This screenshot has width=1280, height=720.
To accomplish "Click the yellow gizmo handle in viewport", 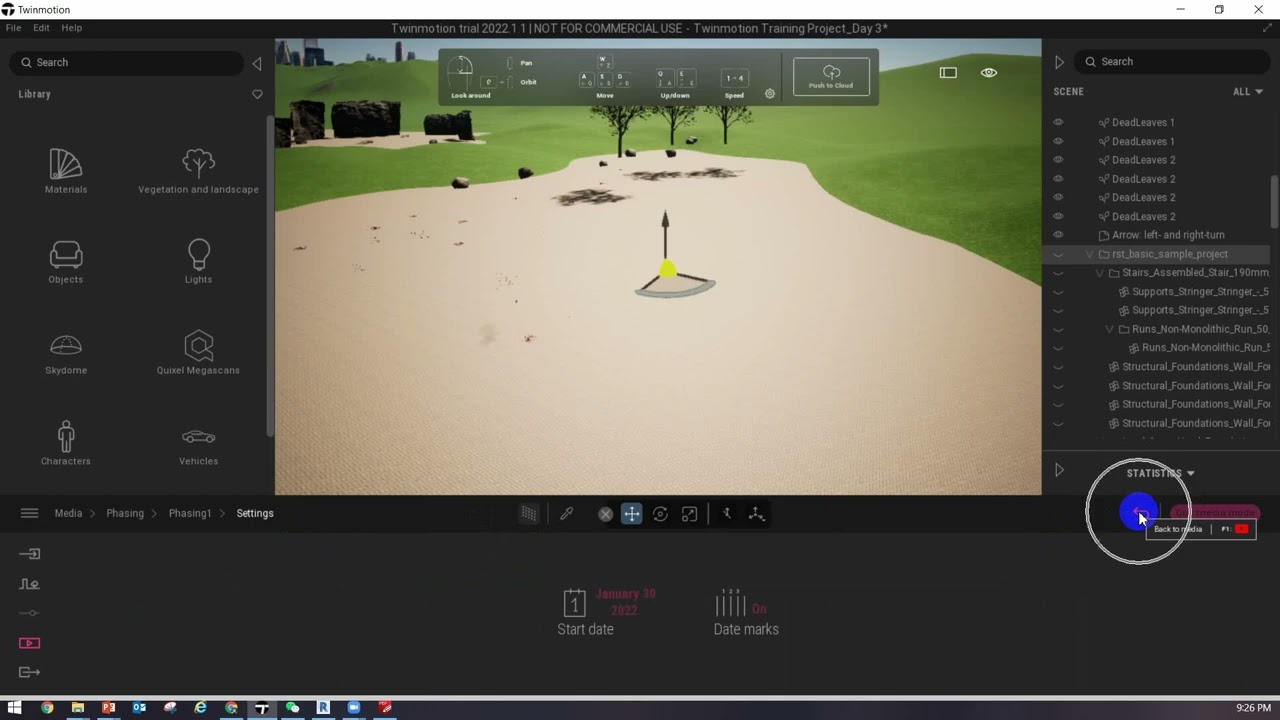I will (x=667, y=269).
